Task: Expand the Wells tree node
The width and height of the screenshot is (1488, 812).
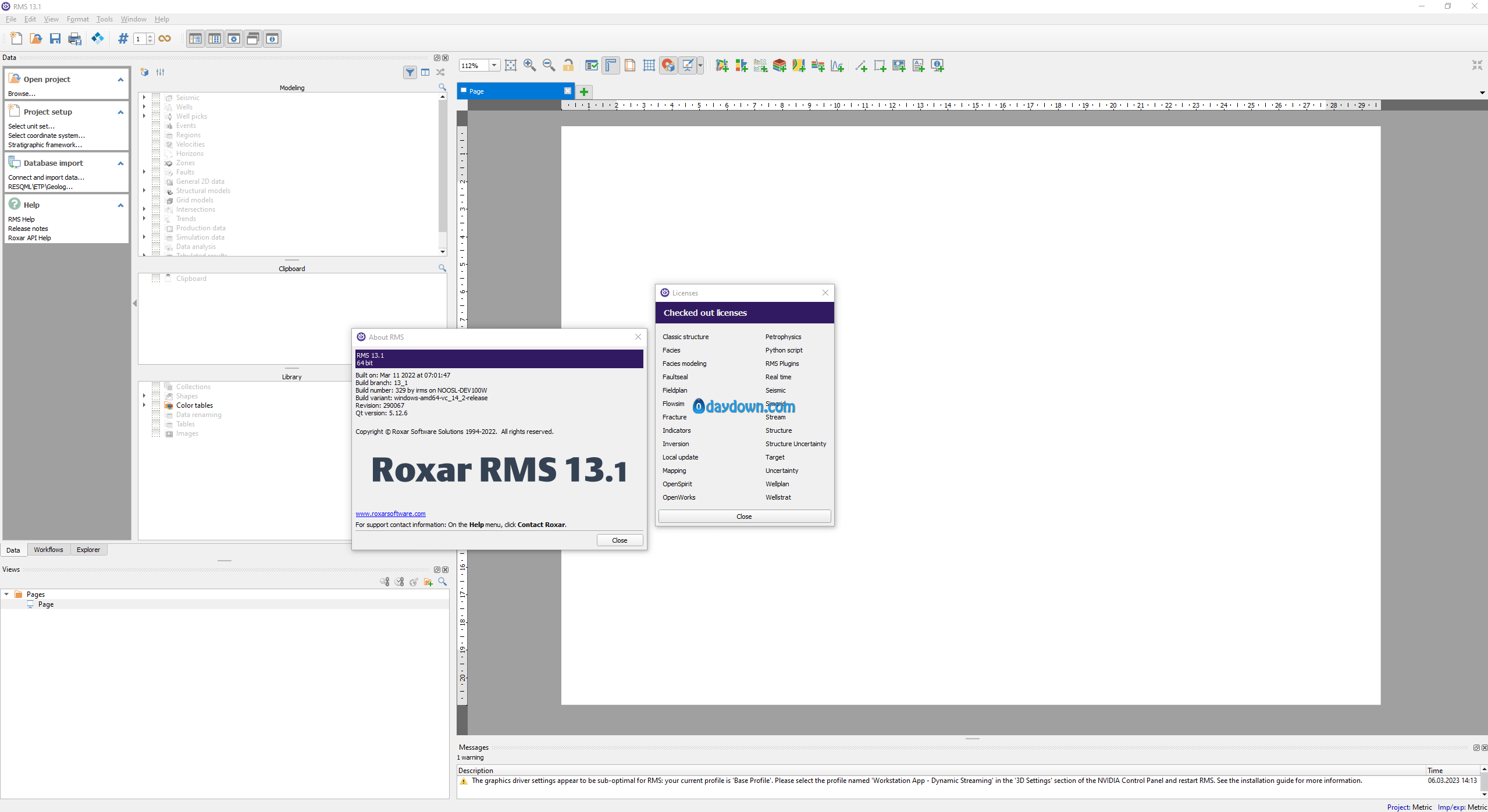Action: click(144, 107)
